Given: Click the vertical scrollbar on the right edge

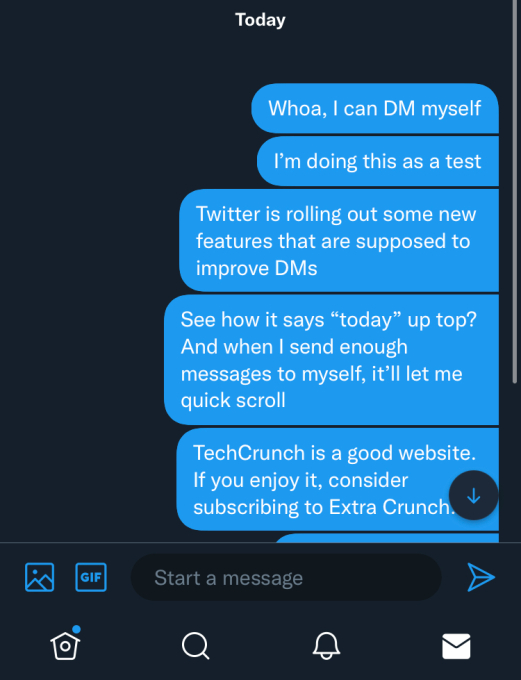Looking at the screenshot, I should 514,191.
